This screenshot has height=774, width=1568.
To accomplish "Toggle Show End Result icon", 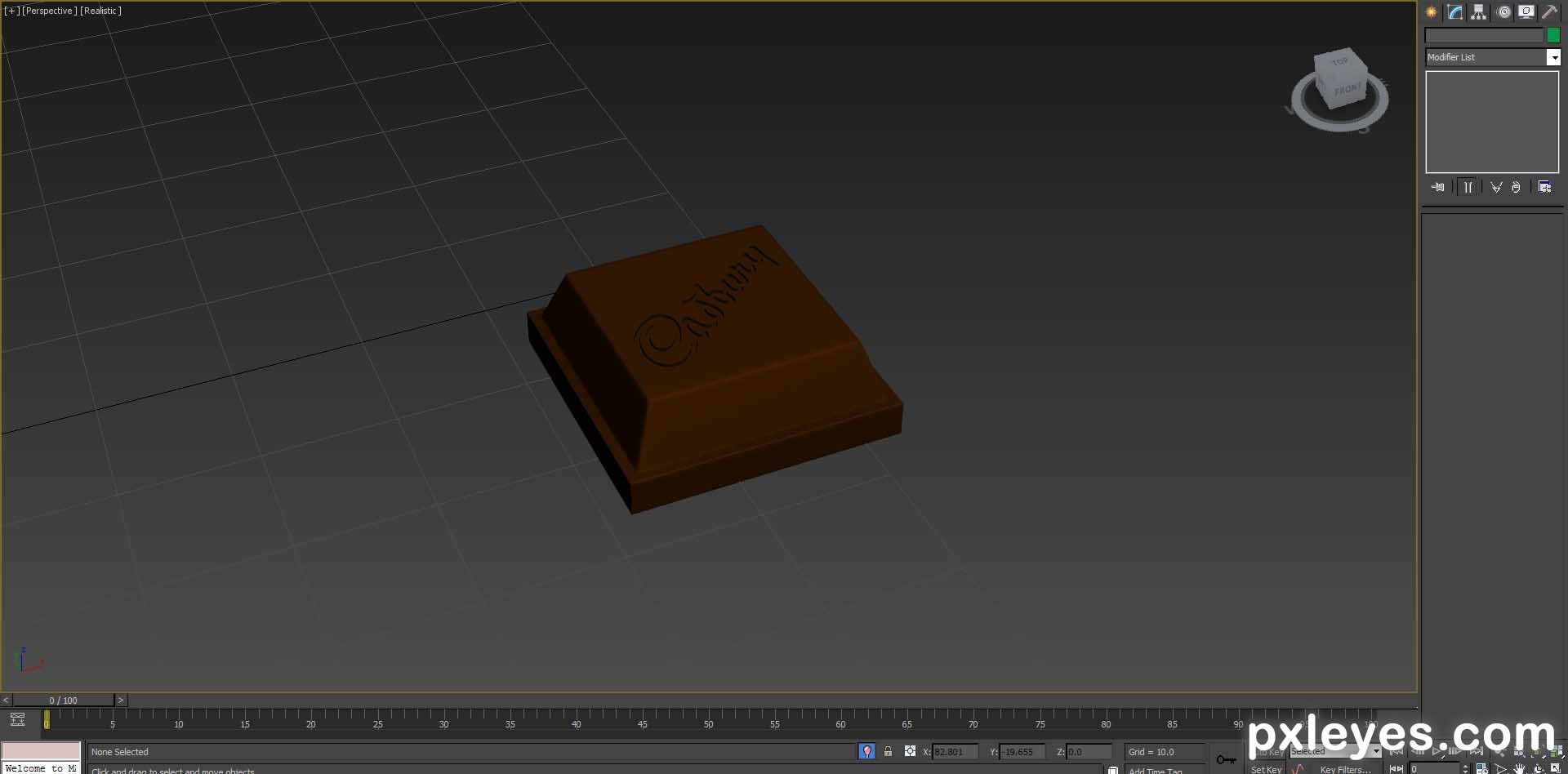I will [x=1468, y=187].
